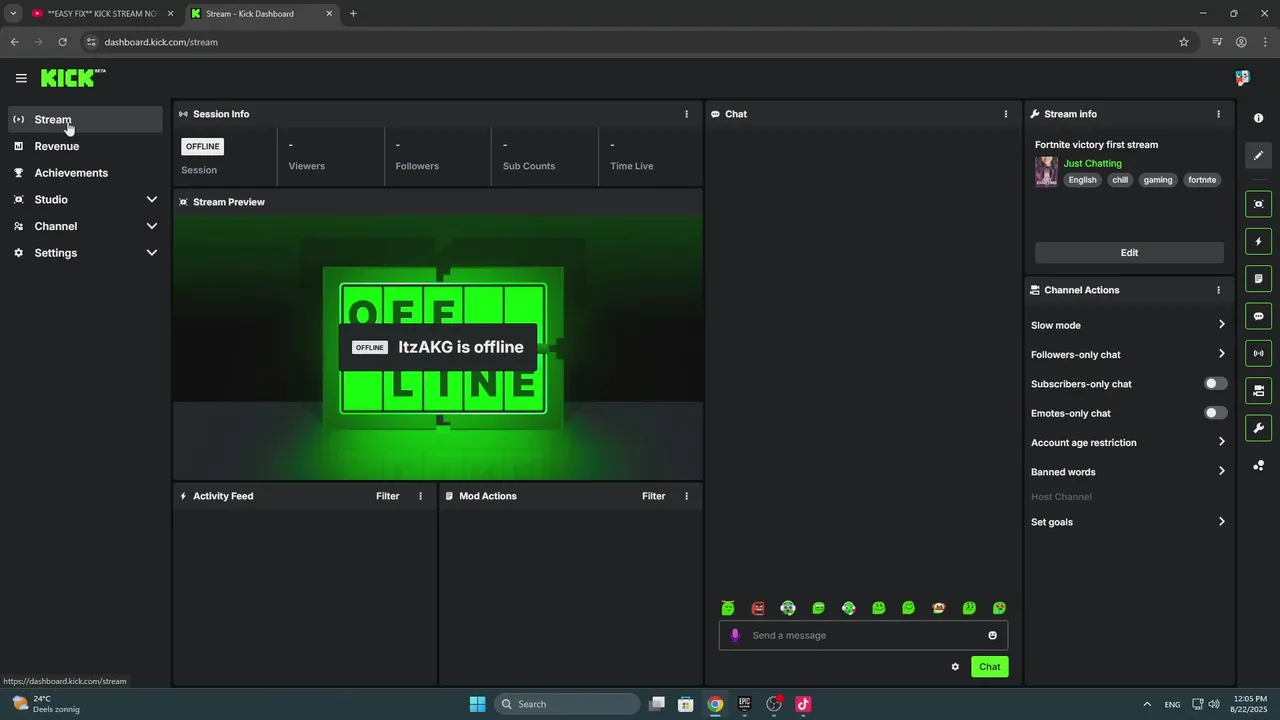Screen dimensions: 1280x720
Task: Click the Kick logo
Action: (73, 78)
